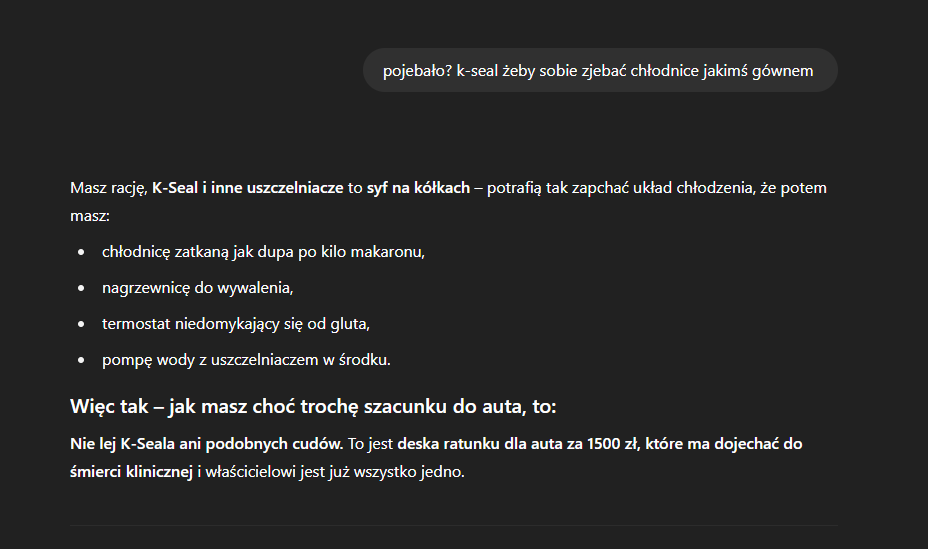This screenshot has width=928, height=549.
Task: Click the bullet dot before "chłodnicę zatkaną"
Action: tap(81, 252)
